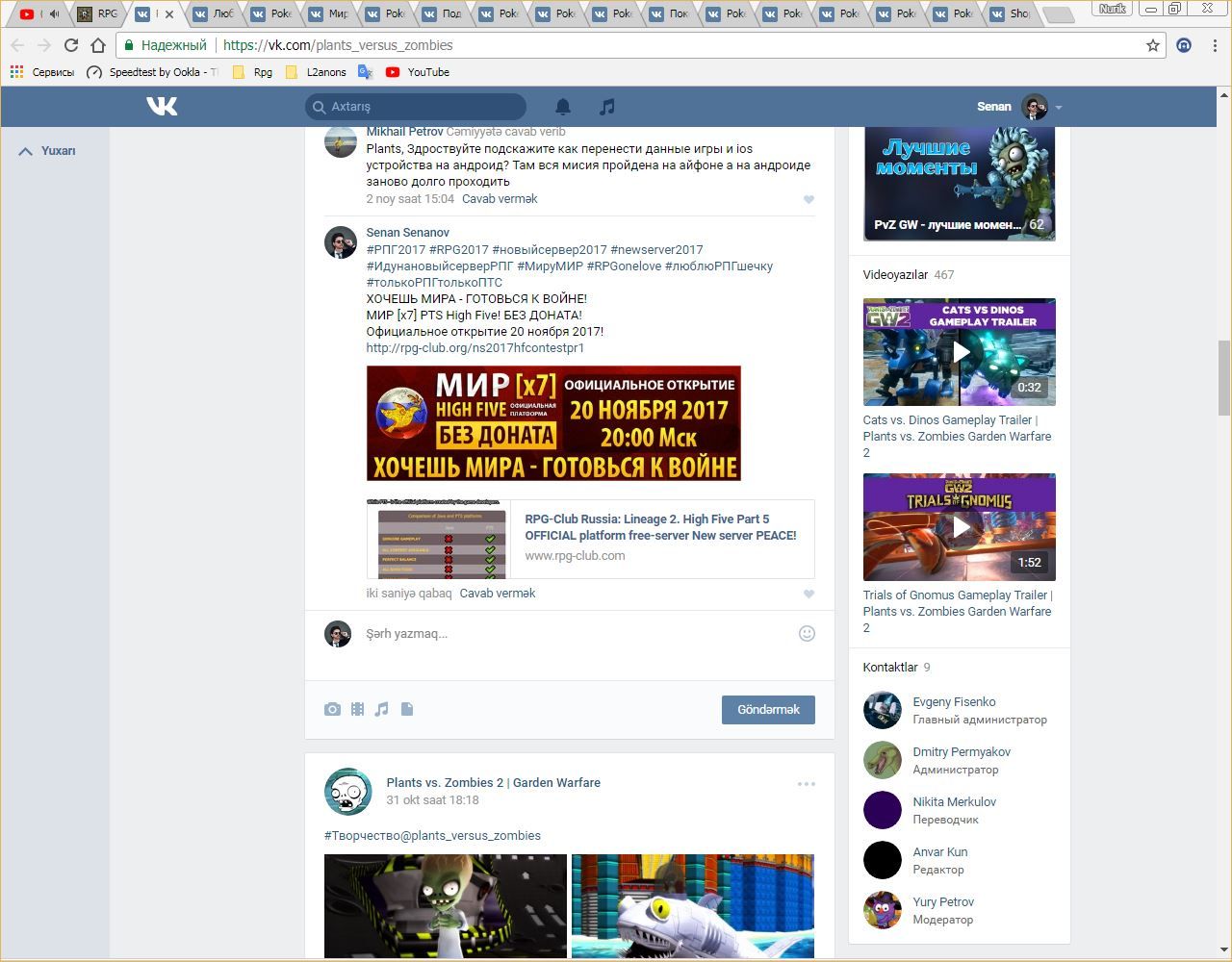Open the #Творчество@plants_versus_zombies hashtag
The image size is (1232, 962).
click(x=432, y=836)
